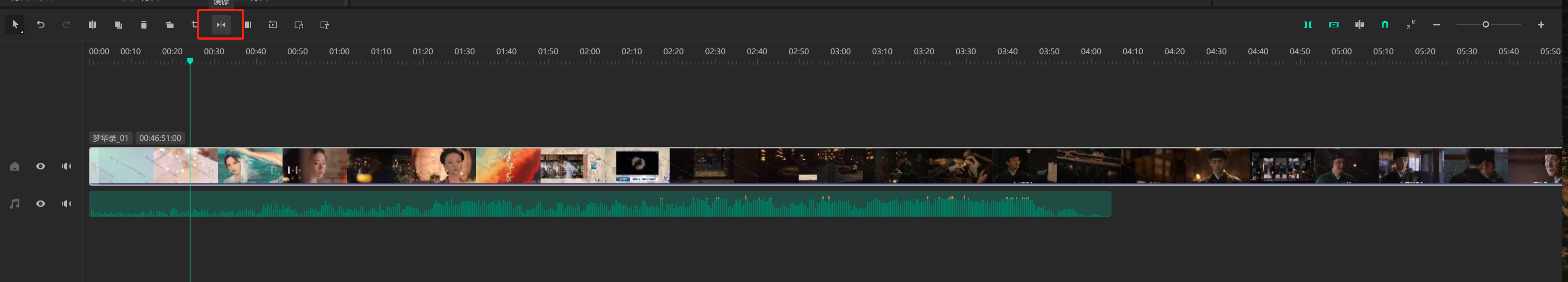Jump to 05:00 on the ruler

coord(1341,52)
